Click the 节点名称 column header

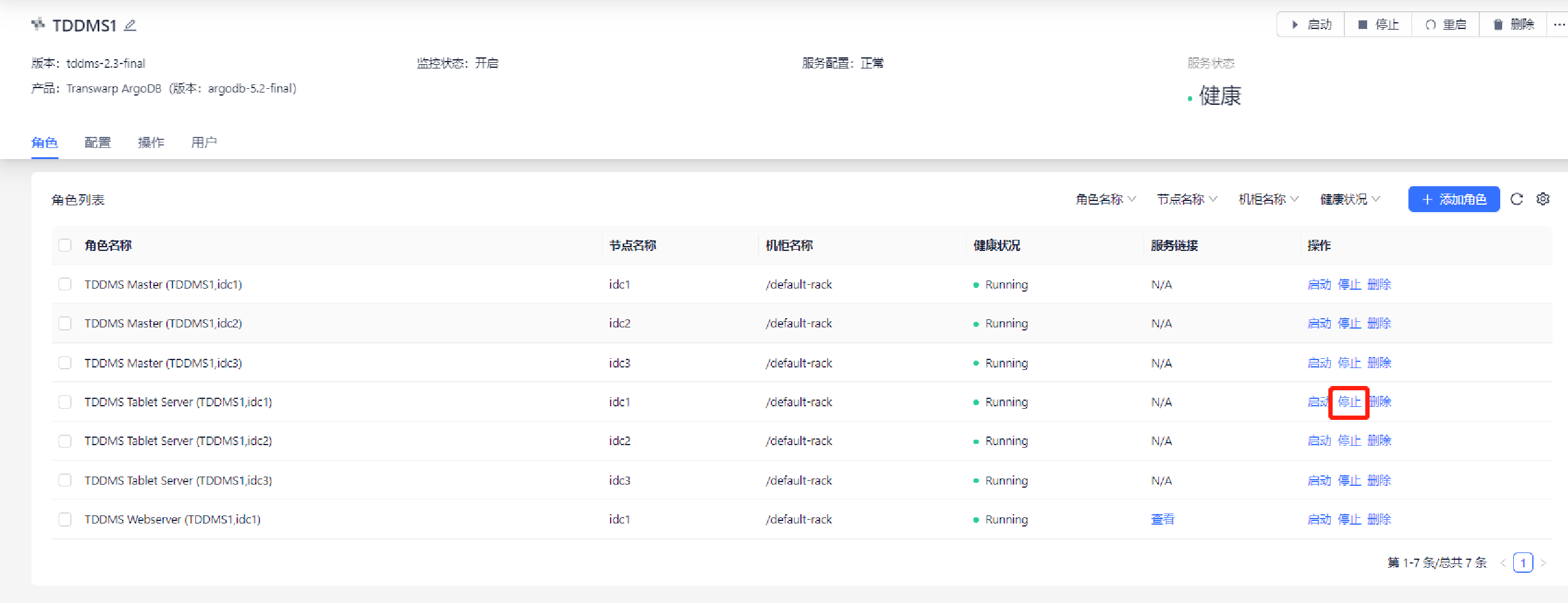(633, 245)
